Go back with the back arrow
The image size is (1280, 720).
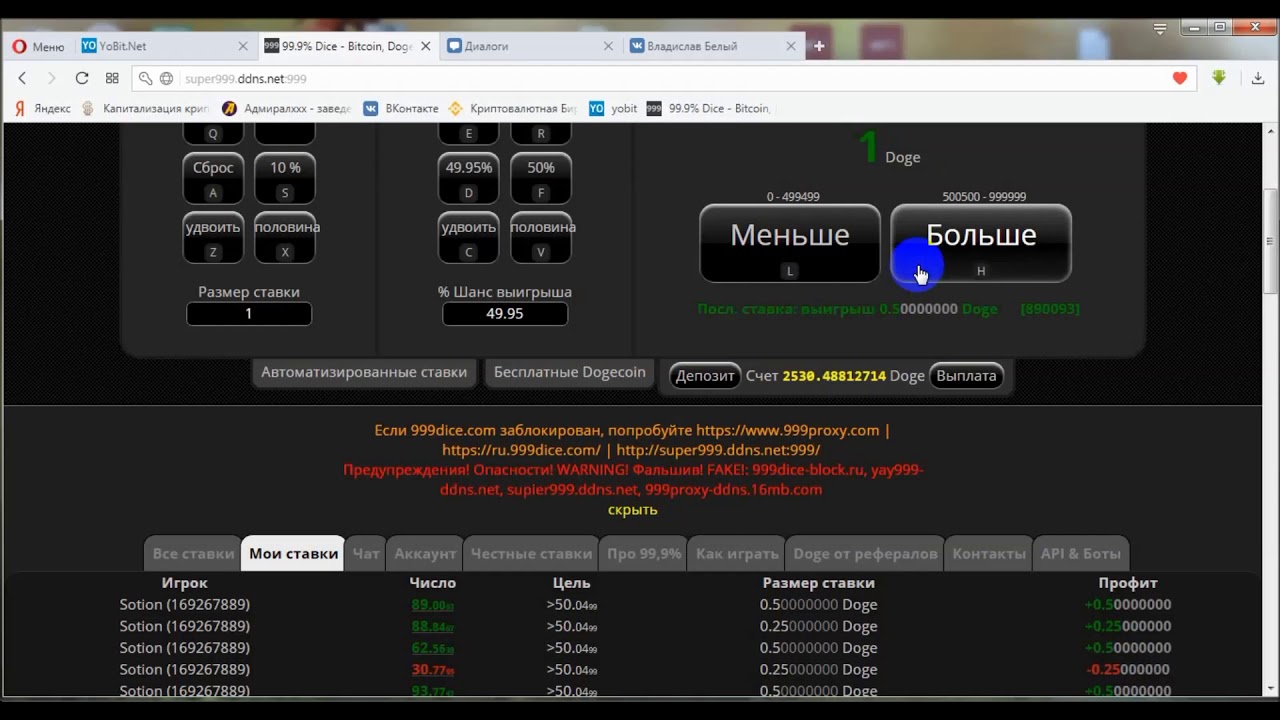pyautogui.click(x=22, y=78)
